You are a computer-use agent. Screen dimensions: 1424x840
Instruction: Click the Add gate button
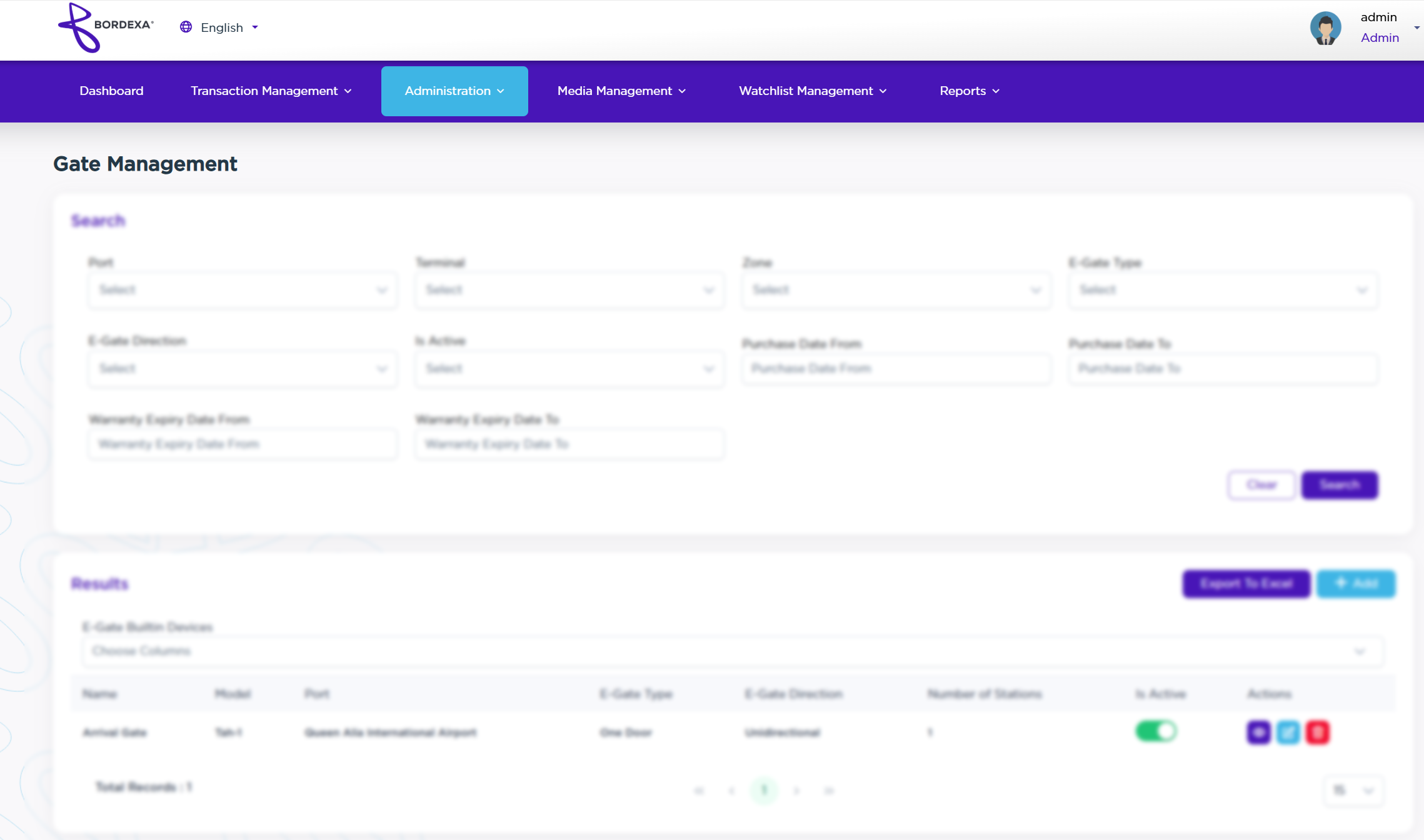pos(1356,584)
